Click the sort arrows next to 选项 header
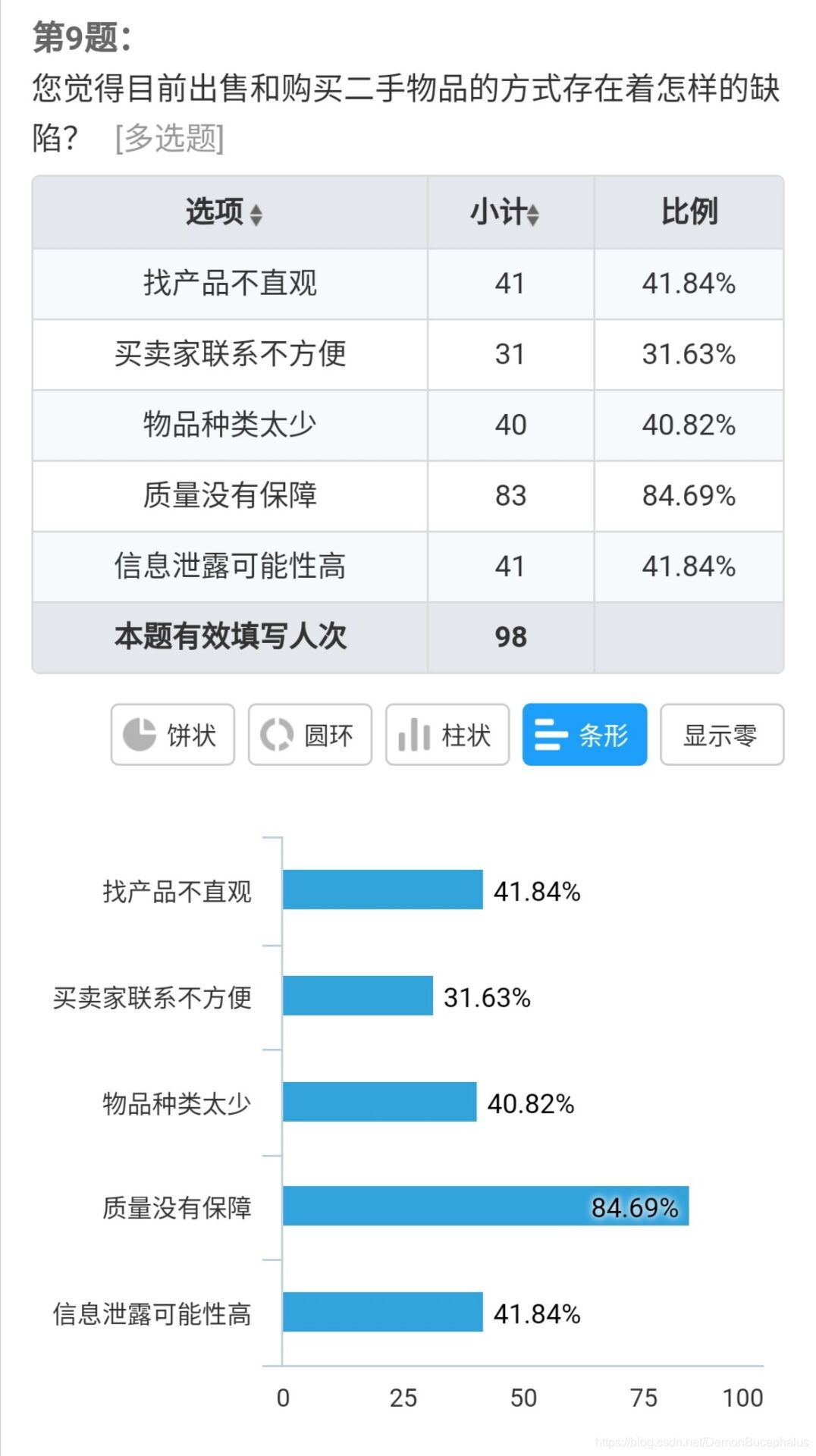The image size is (816, 1456). [256, 215]
